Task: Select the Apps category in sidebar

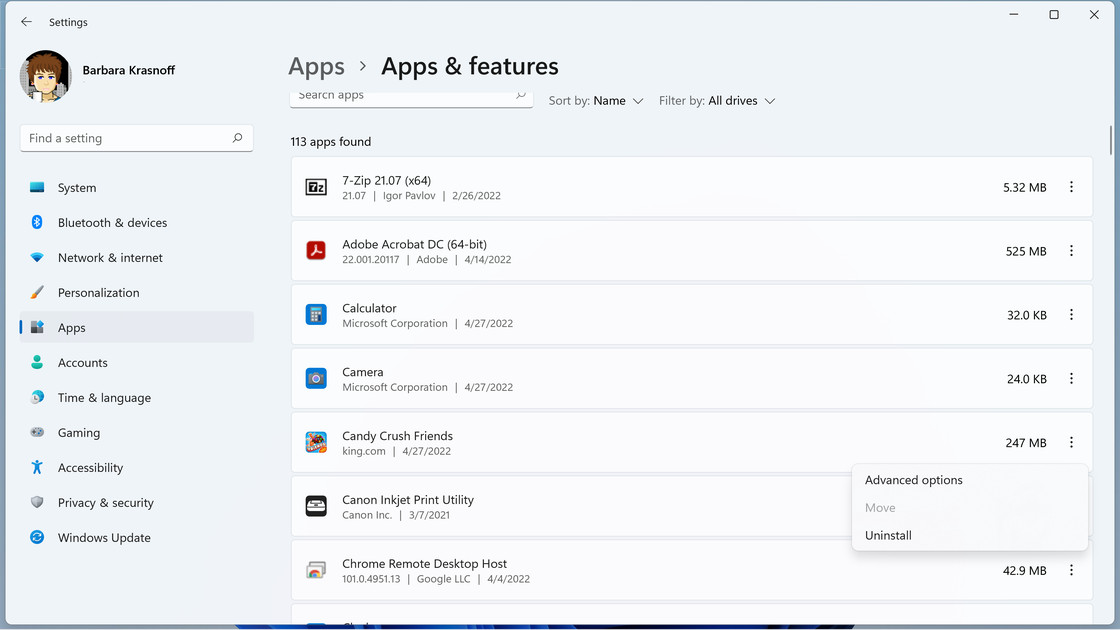Action: pos(136,327)
